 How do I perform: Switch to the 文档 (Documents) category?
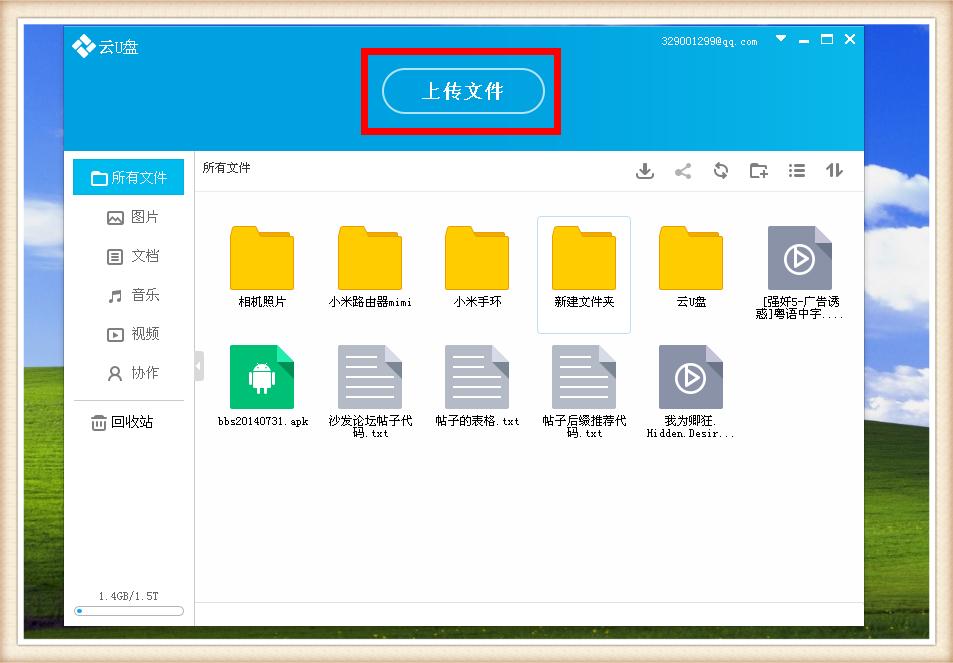pyautogui.click(x=128, y=256)
